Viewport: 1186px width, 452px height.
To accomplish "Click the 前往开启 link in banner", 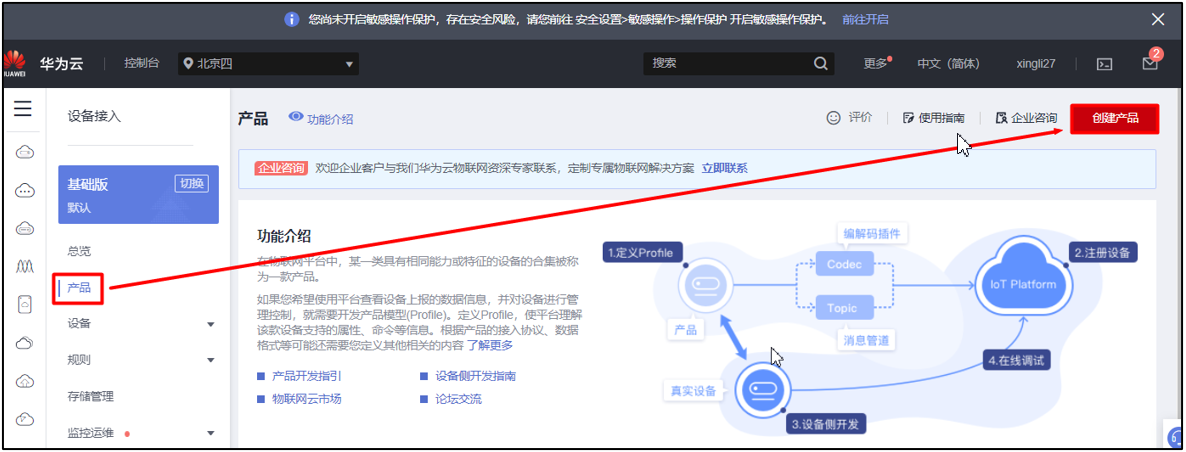I will pos(865,20).
